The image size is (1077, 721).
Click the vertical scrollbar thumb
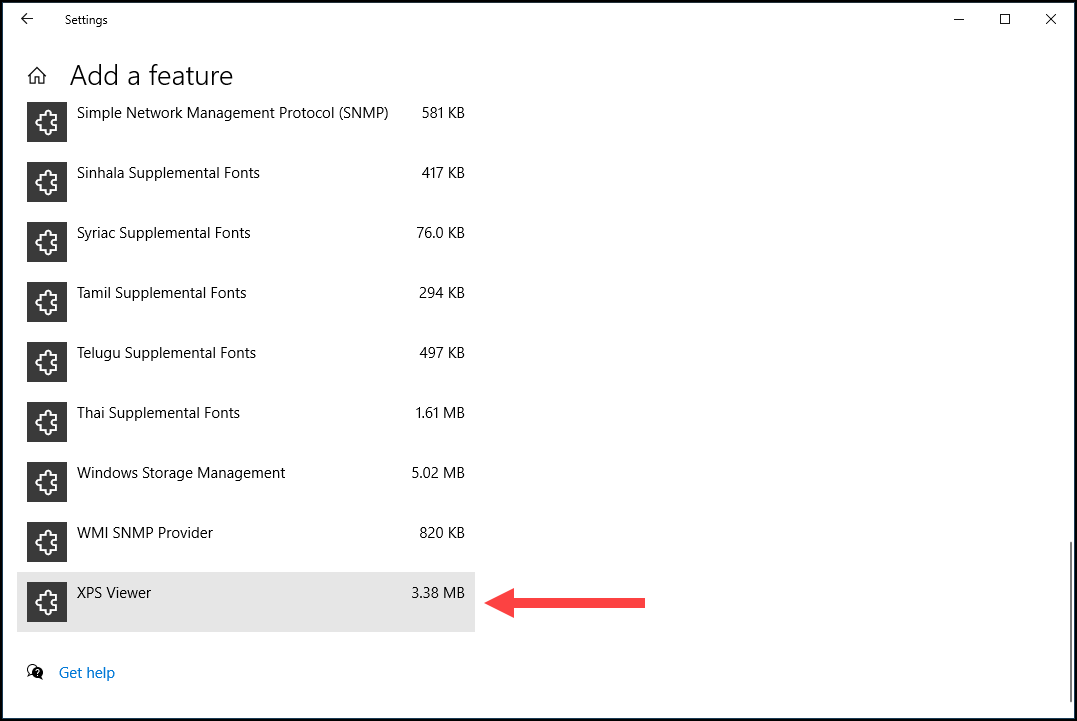tap(1071, 623)
